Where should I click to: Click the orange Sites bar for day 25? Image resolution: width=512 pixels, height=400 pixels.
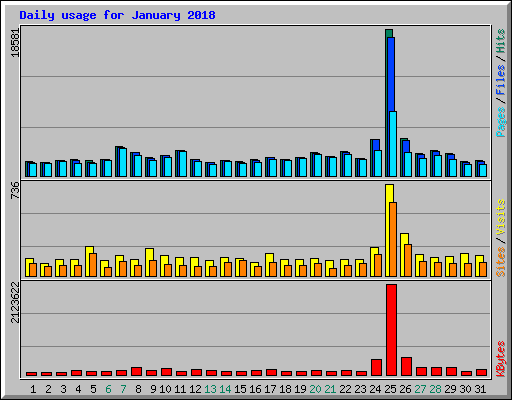(393, 239)
